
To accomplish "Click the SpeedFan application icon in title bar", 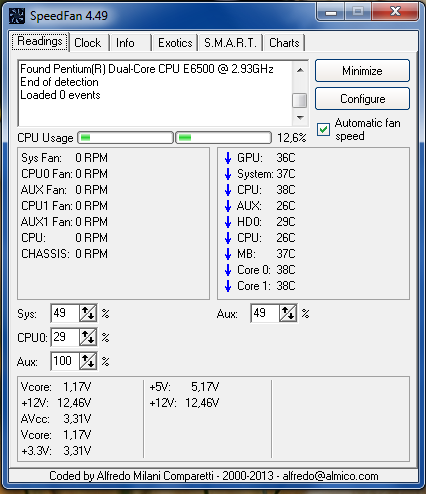I will coord(17,16).
